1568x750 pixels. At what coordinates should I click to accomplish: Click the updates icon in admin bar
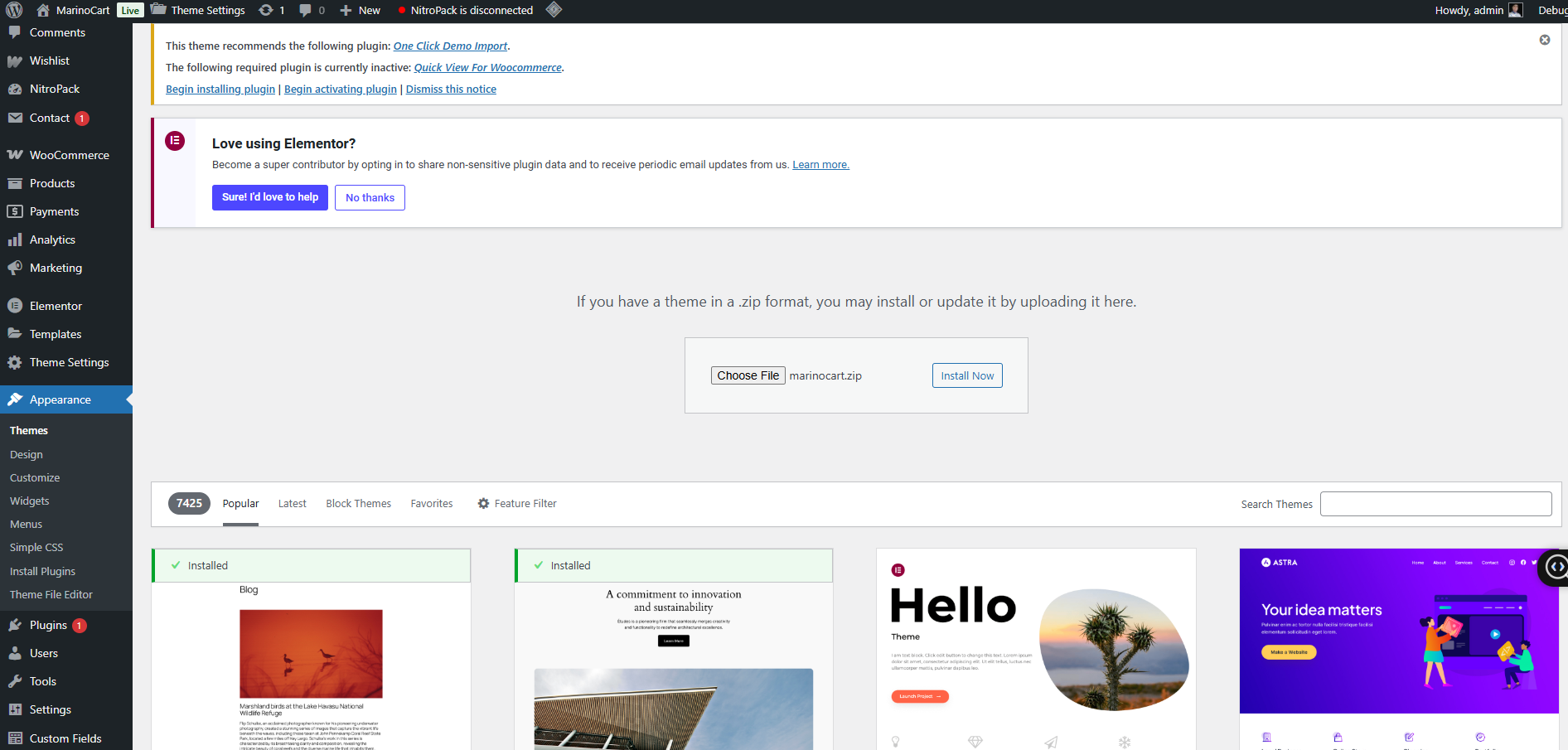pos(266,10)
